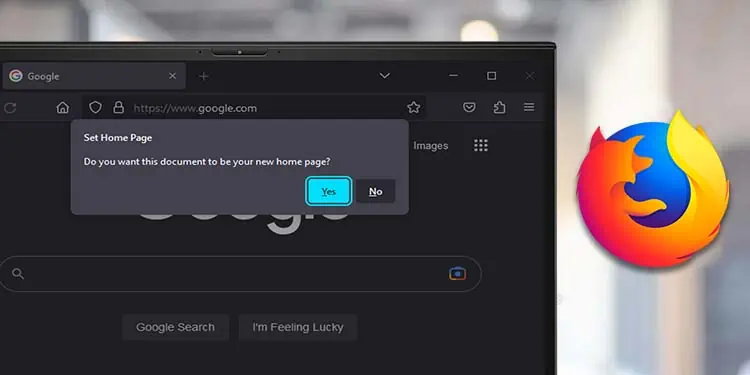Open the tracking protection shield

pos(96,108)
